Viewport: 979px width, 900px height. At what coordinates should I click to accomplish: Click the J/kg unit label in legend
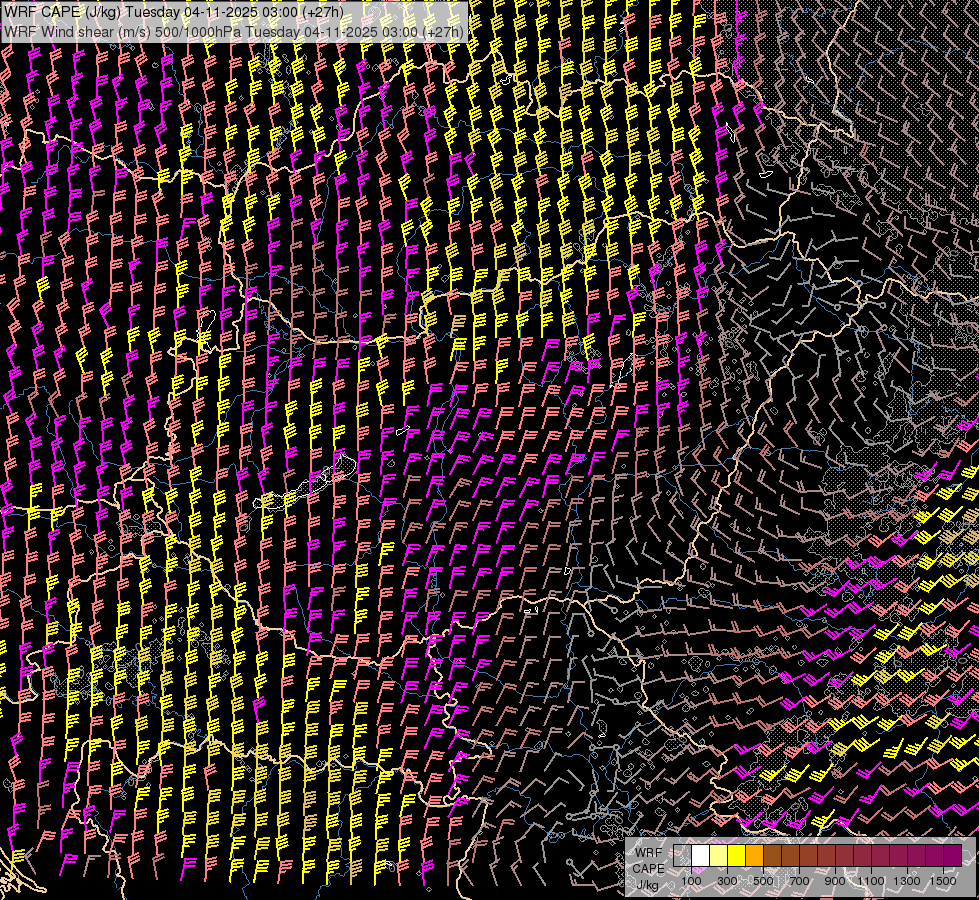[x=647, y=884]
